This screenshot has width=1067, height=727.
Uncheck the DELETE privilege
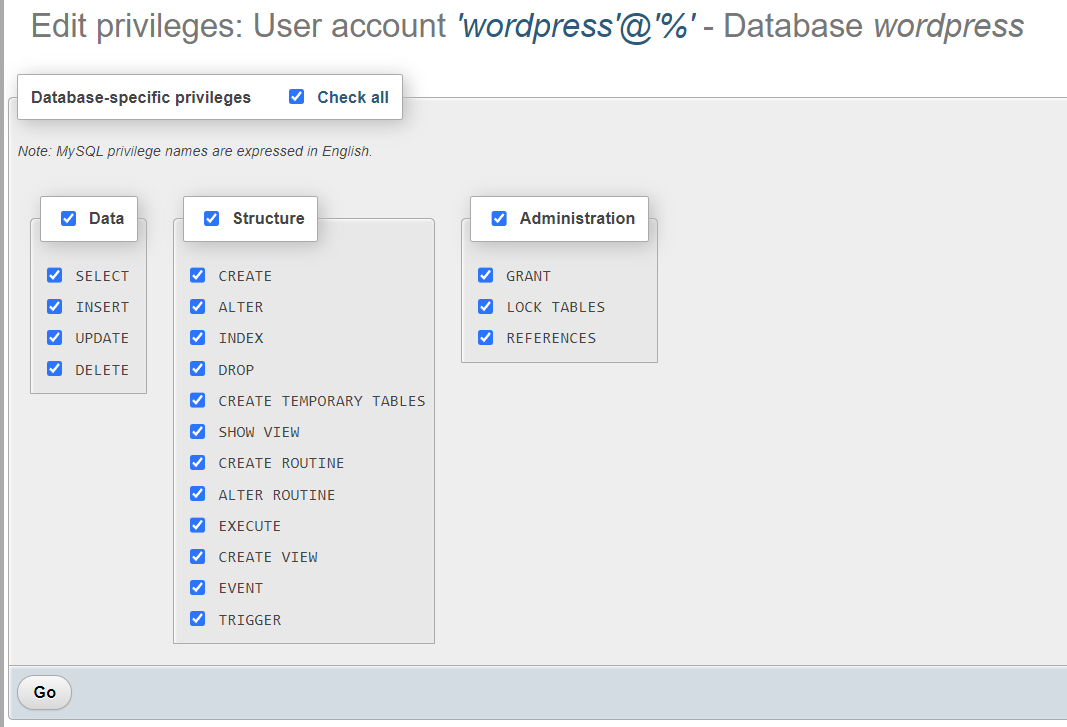point(54,369)
